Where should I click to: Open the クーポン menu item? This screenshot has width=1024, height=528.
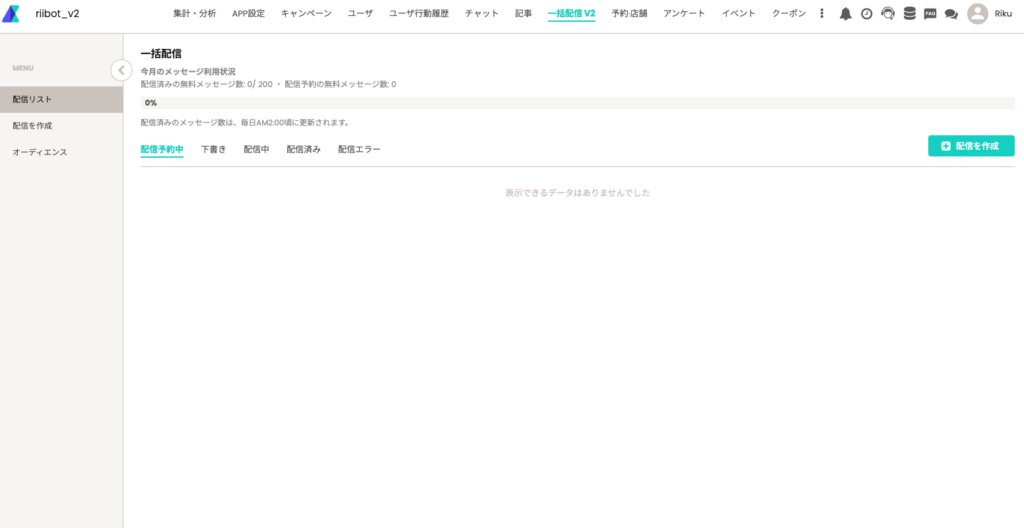[788, 14]
